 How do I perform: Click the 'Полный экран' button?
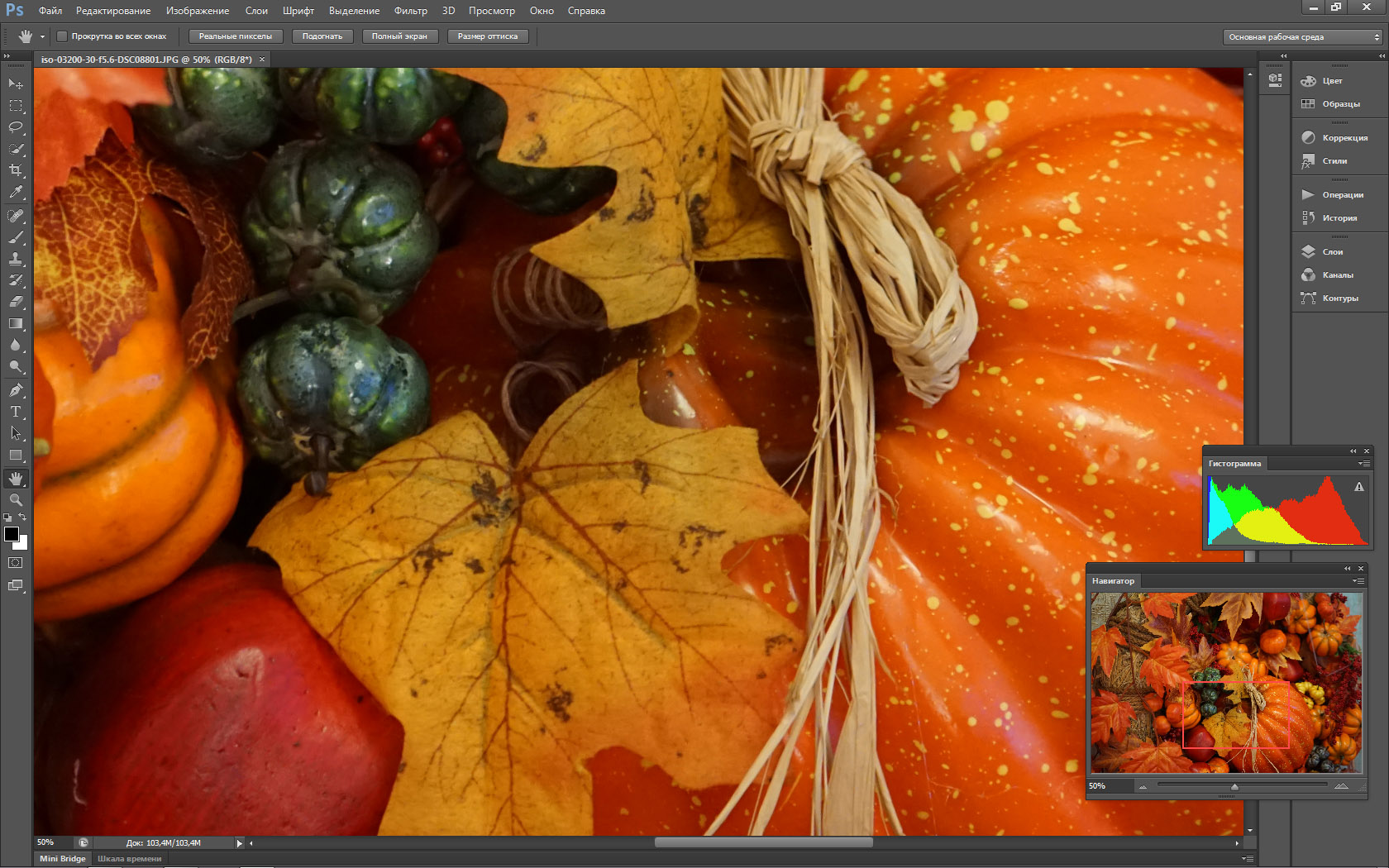point(399,36)
